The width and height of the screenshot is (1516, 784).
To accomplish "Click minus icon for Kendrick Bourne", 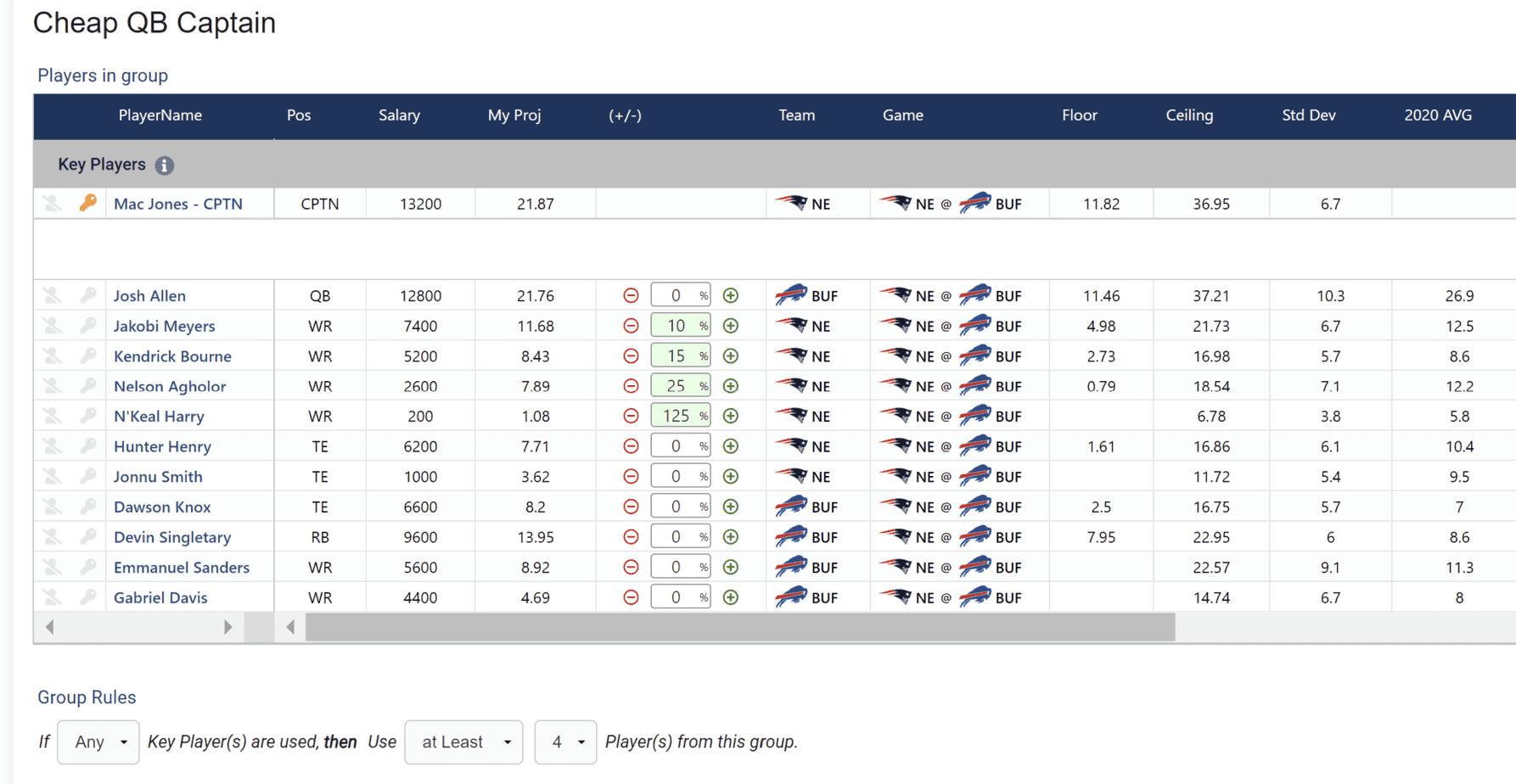I will tap(631, 356).
